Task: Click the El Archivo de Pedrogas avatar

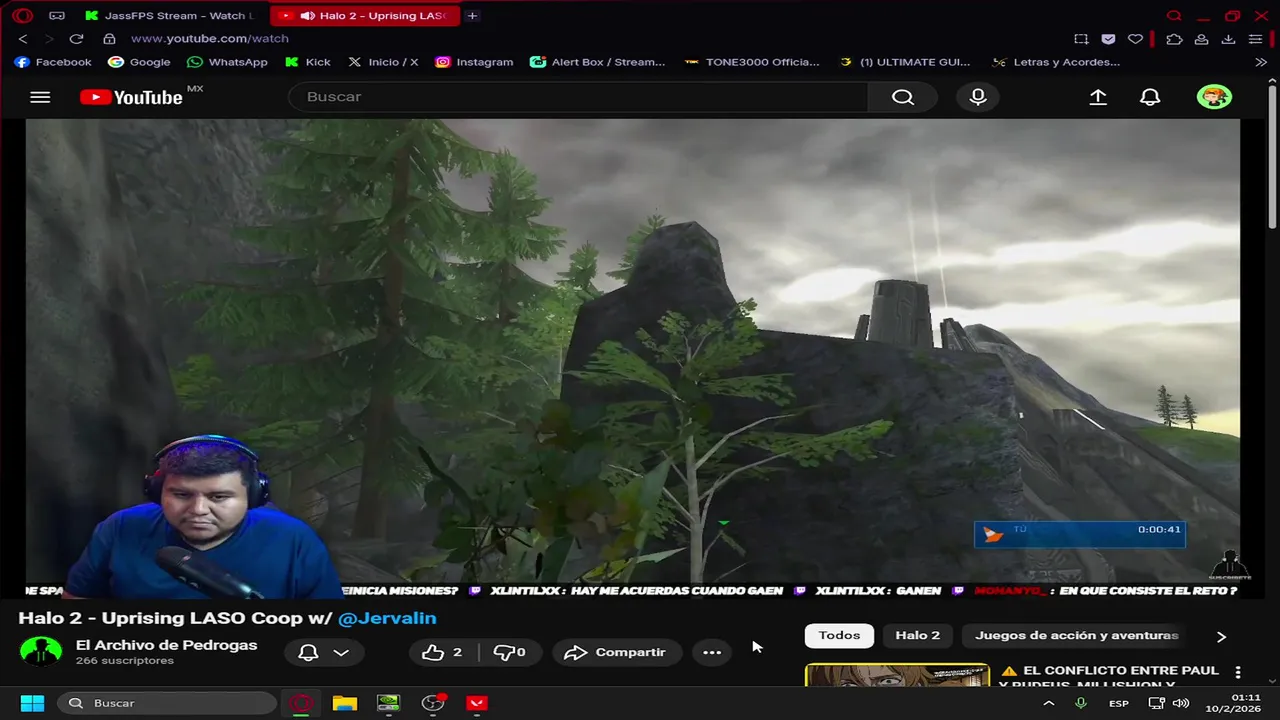Action: click(x=41, y=652)
